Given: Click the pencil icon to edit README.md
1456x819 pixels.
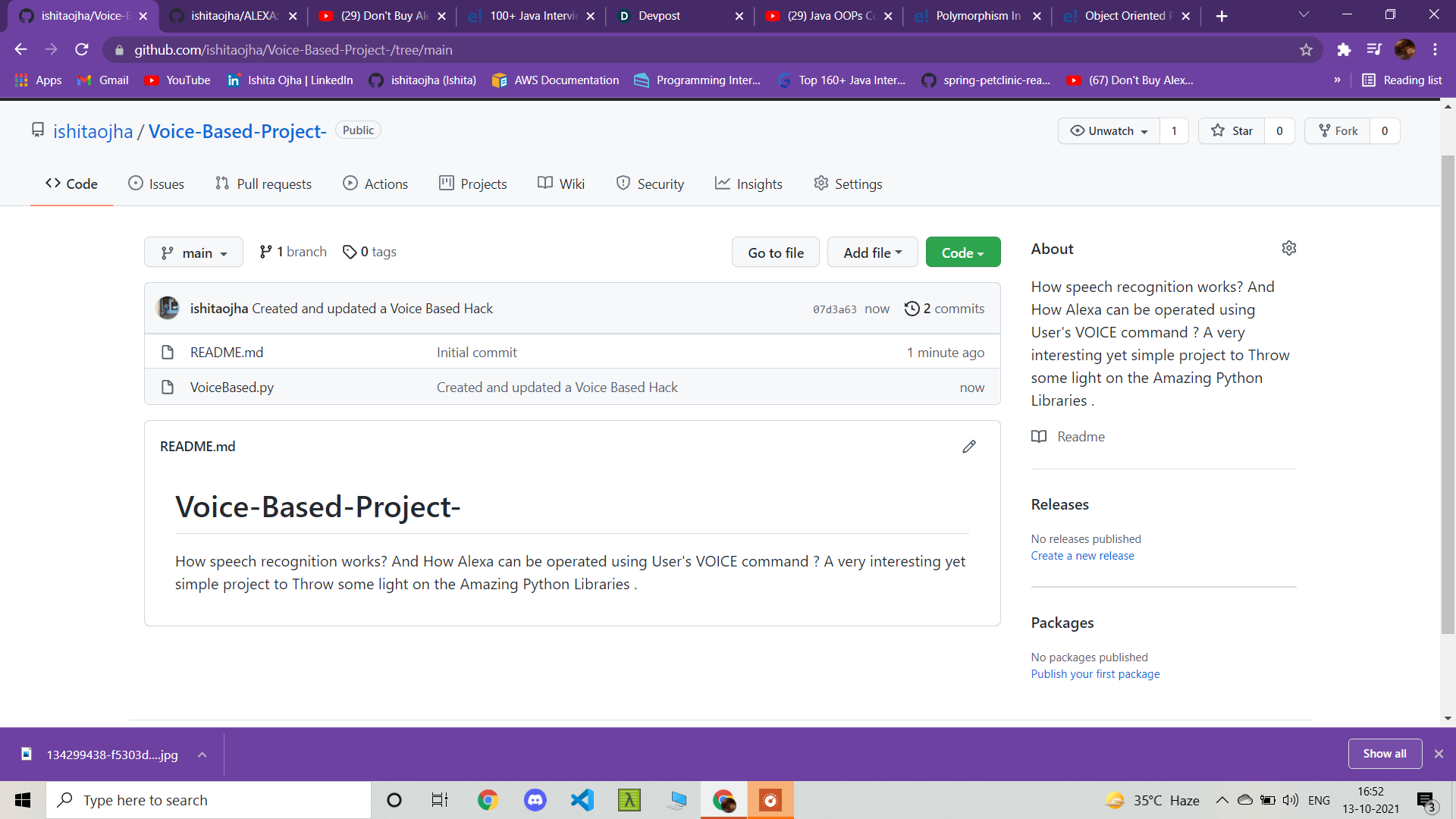Looking at the screenshot, I should (x=968, y=447).
